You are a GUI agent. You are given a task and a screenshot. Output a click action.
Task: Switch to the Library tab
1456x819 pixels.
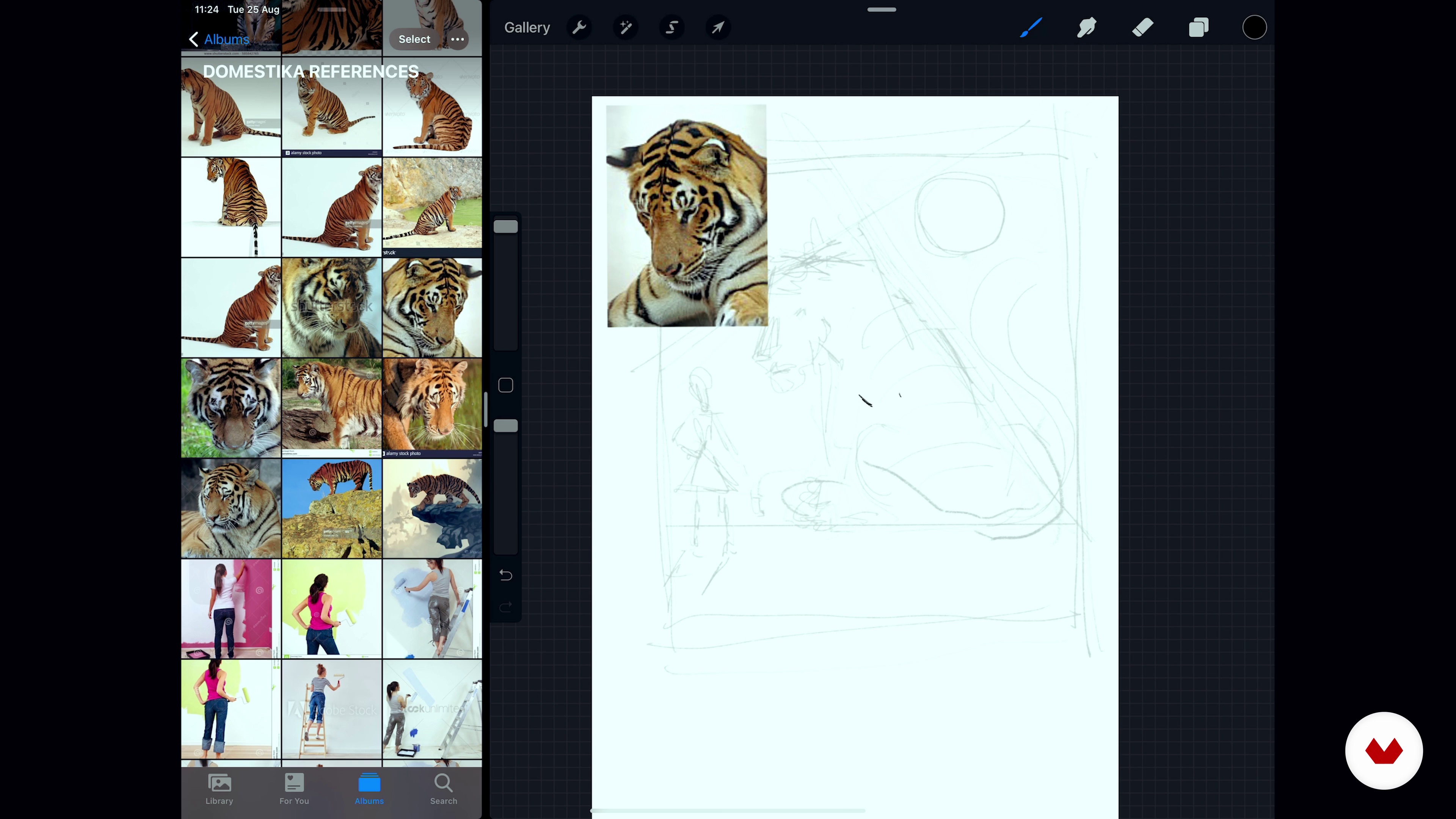(x=219, y=789)
